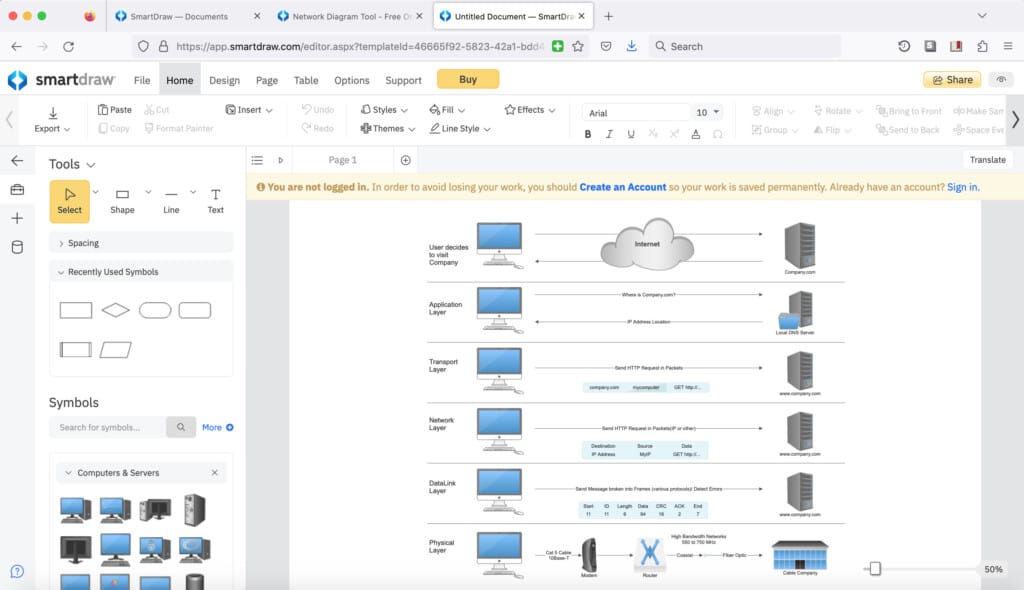Click the Create an Account link
1024x590 pixels.
coord(622,187)
